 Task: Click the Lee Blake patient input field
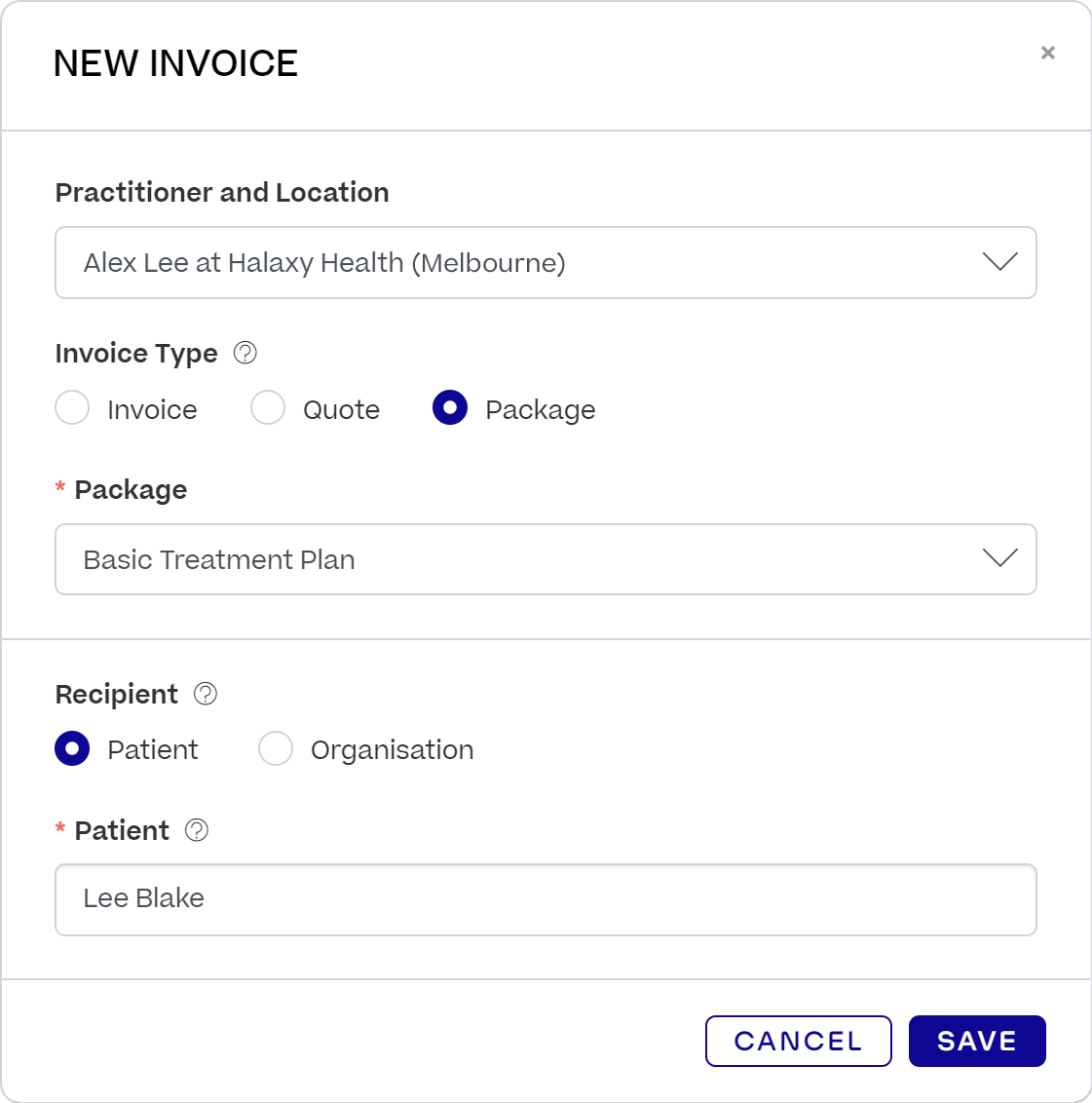(546, 899)
